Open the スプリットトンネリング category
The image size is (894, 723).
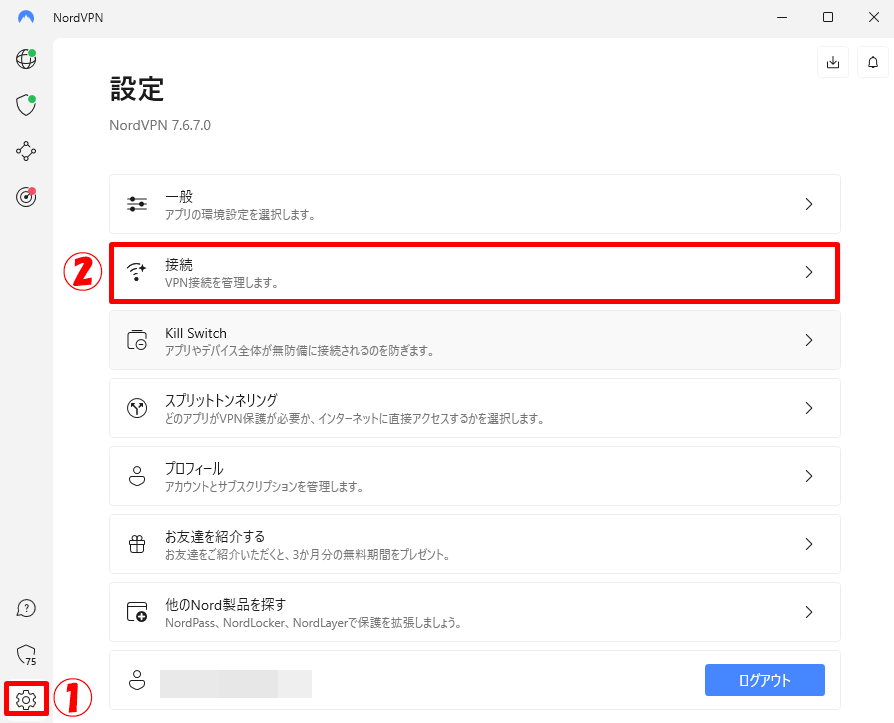coord(474,408)
